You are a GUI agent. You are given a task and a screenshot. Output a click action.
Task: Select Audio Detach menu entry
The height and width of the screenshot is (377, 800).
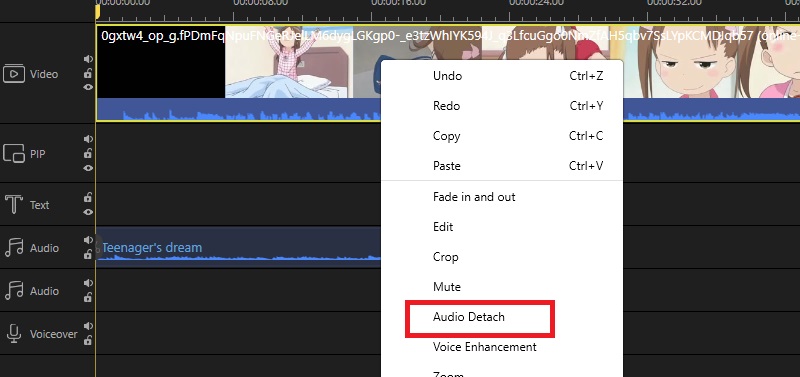[x=502, y=317]
